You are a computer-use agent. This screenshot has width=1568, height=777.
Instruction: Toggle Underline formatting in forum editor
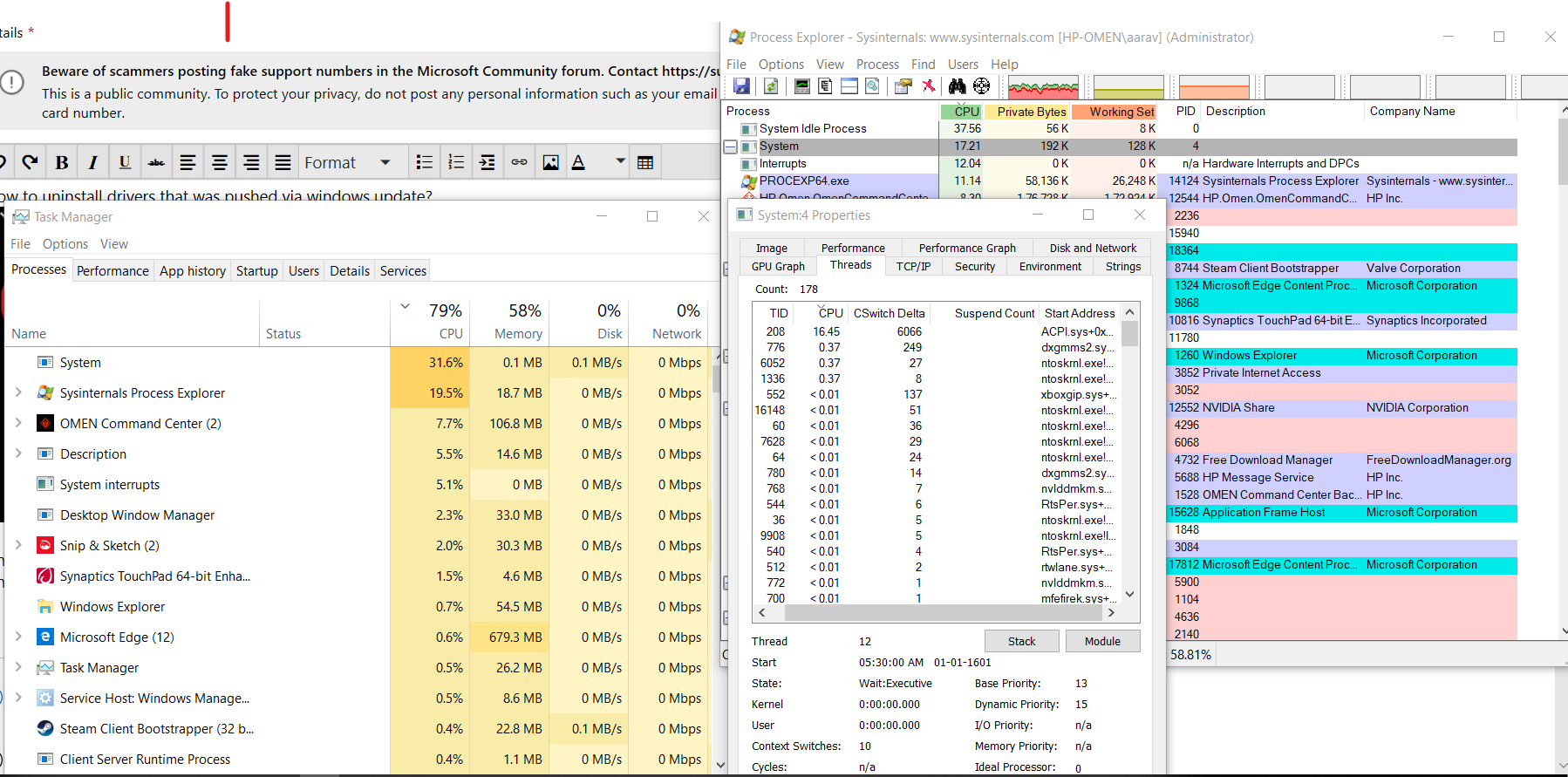pyautogui.click(x=125, y=162)
